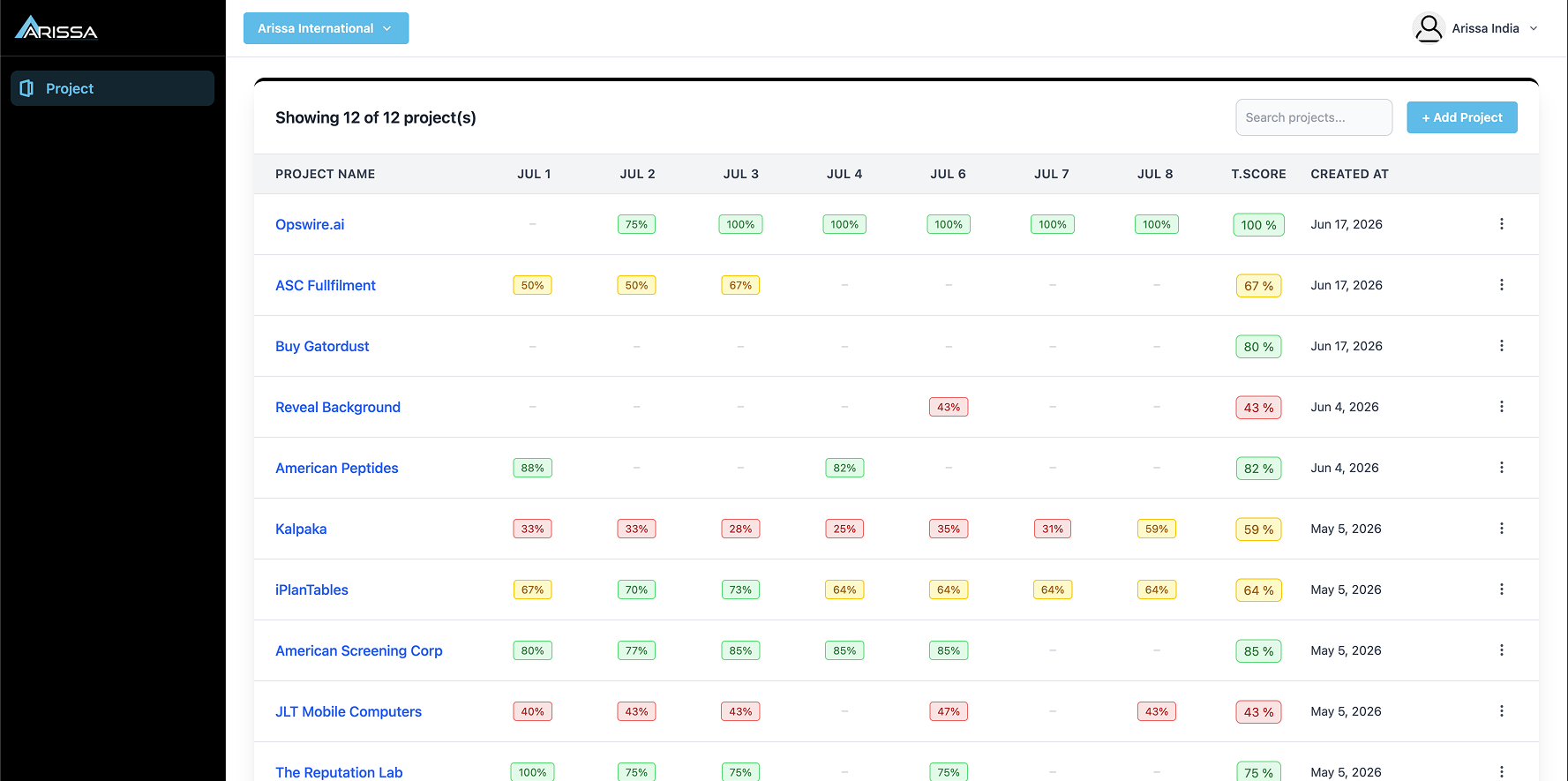
Task: Click the user avatar icon
Action: (x=1429, y=28)
